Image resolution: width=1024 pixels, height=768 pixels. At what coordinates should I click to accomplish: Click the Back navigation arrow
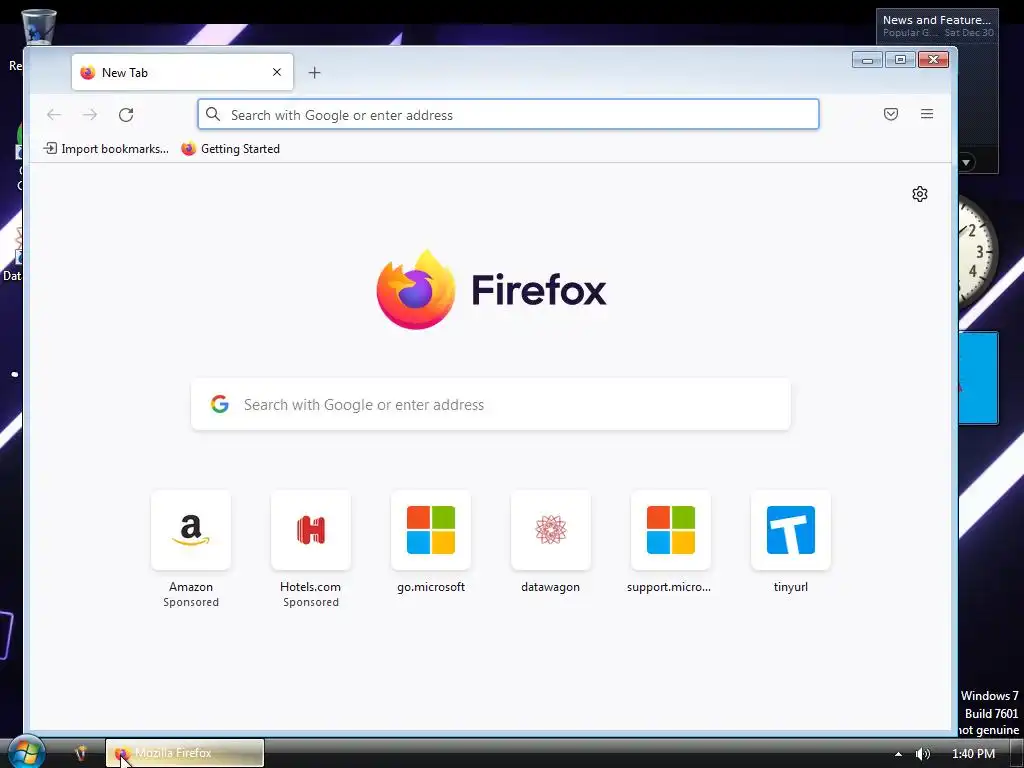pos(54,115)
